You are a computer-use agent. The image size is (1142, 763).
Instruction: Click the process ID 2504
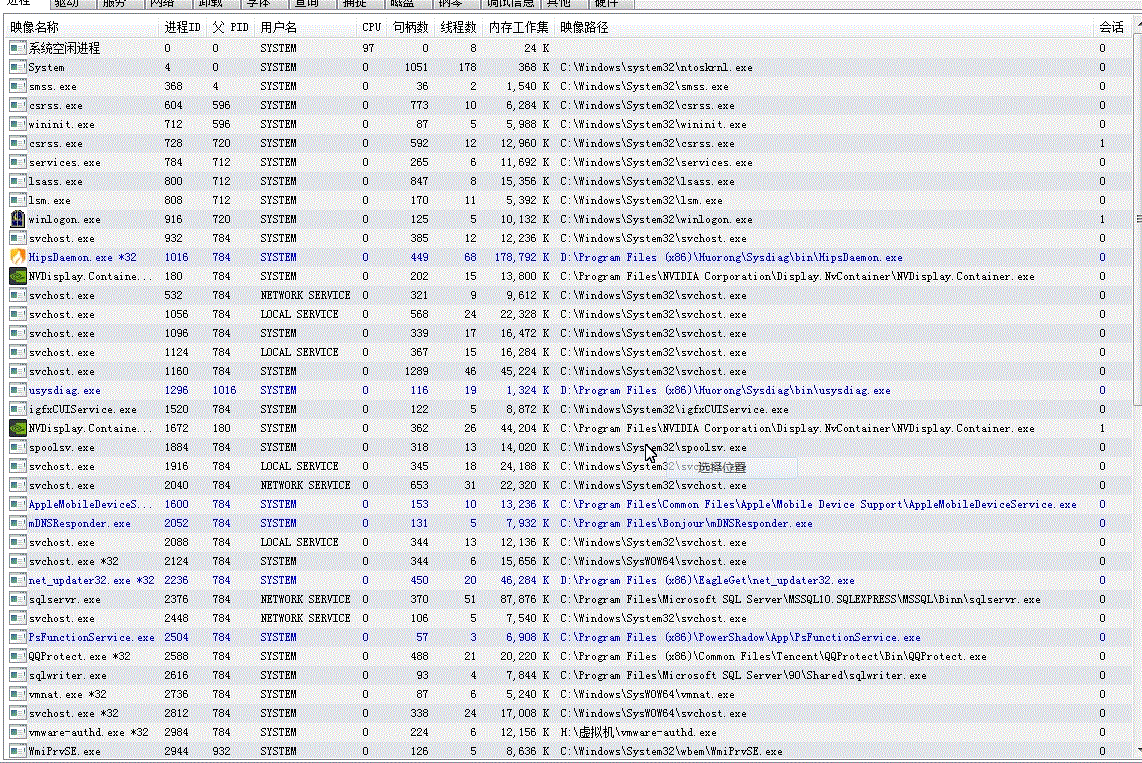pos(176,637)
